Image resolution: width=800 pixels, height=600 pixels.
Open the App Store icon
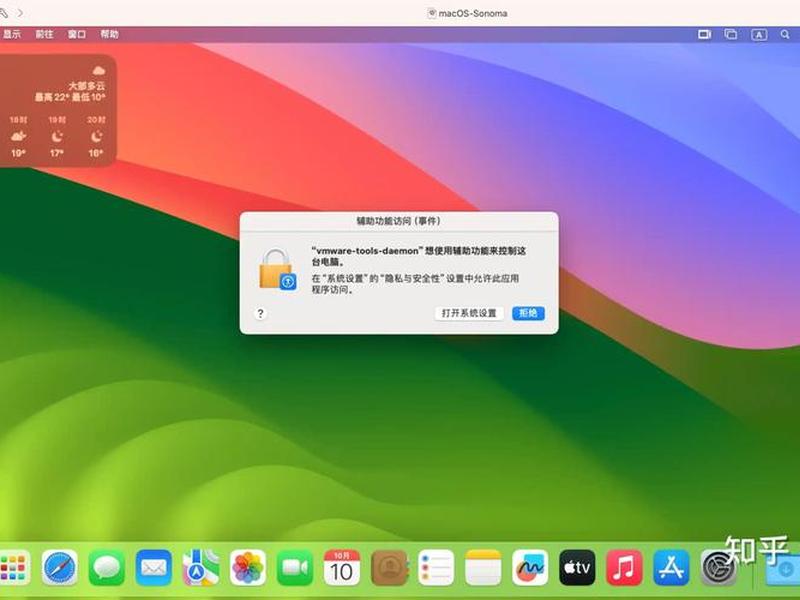(x=671, y=567)
